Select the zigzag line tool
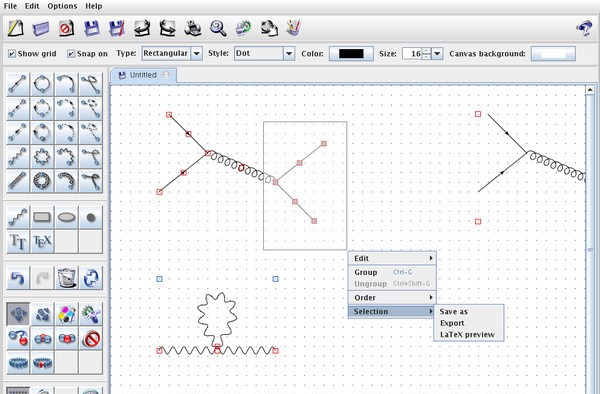 click(x=18, y=217)
